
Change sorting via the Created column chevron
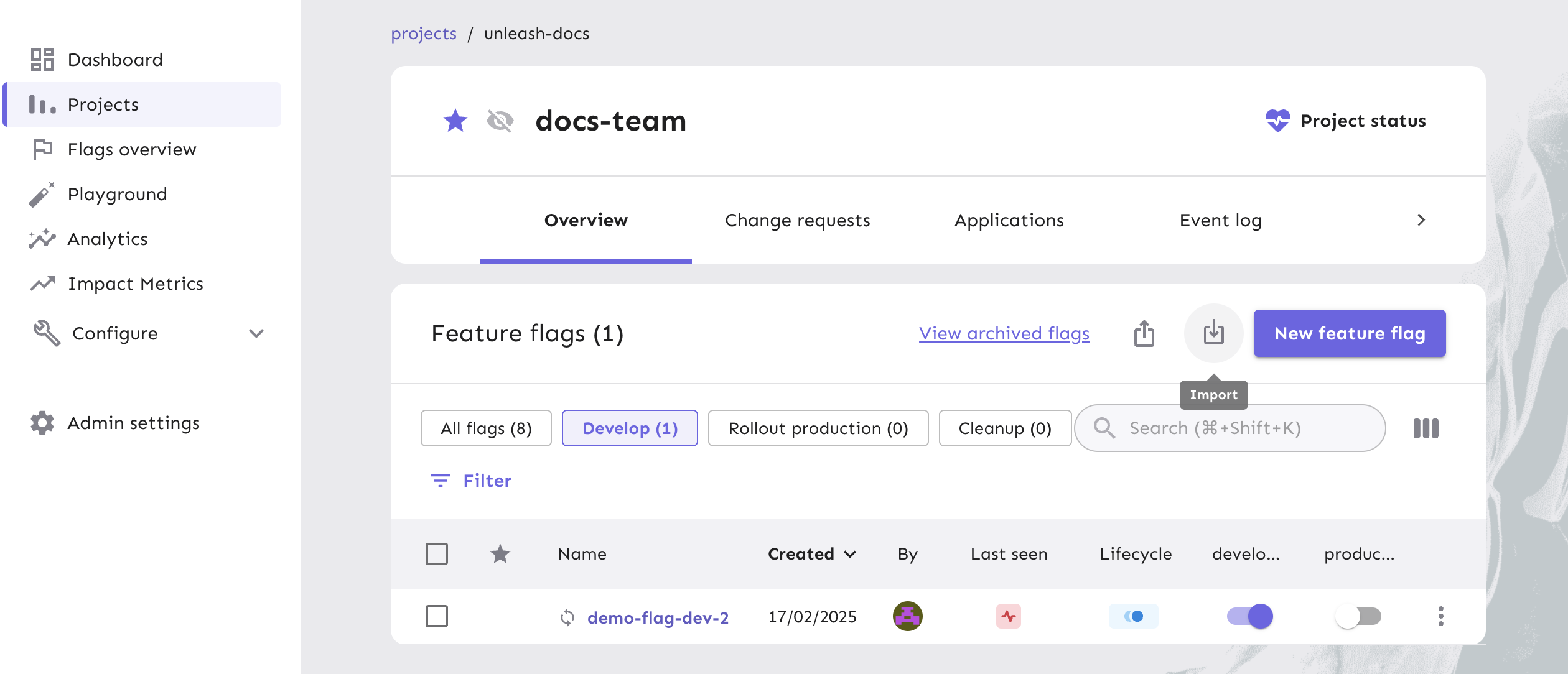[x=851, y=554]
